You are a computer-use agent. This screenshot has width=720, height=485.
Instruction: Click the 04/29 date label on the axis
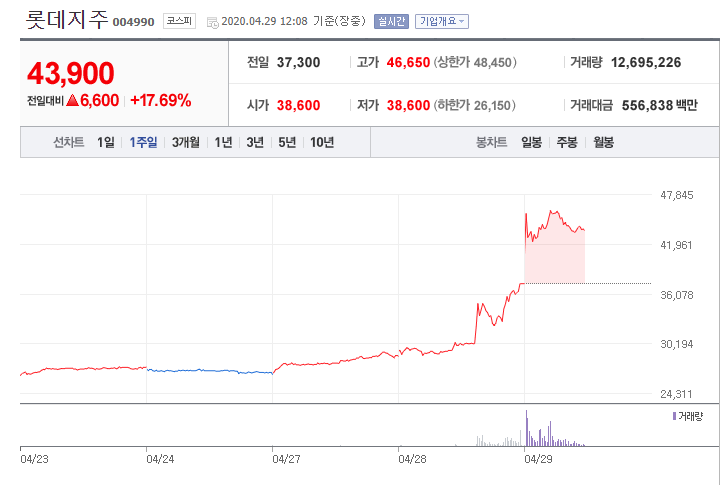pyautogui.click(x=538, y=459)
